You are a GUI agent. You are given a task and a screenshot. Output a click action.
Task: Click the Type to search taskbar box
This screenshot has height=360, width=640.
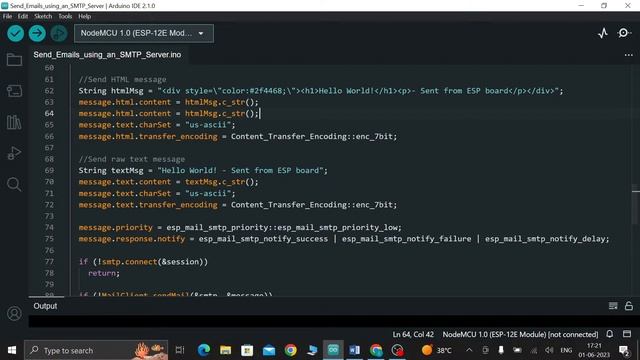click(x=96, y=350)
